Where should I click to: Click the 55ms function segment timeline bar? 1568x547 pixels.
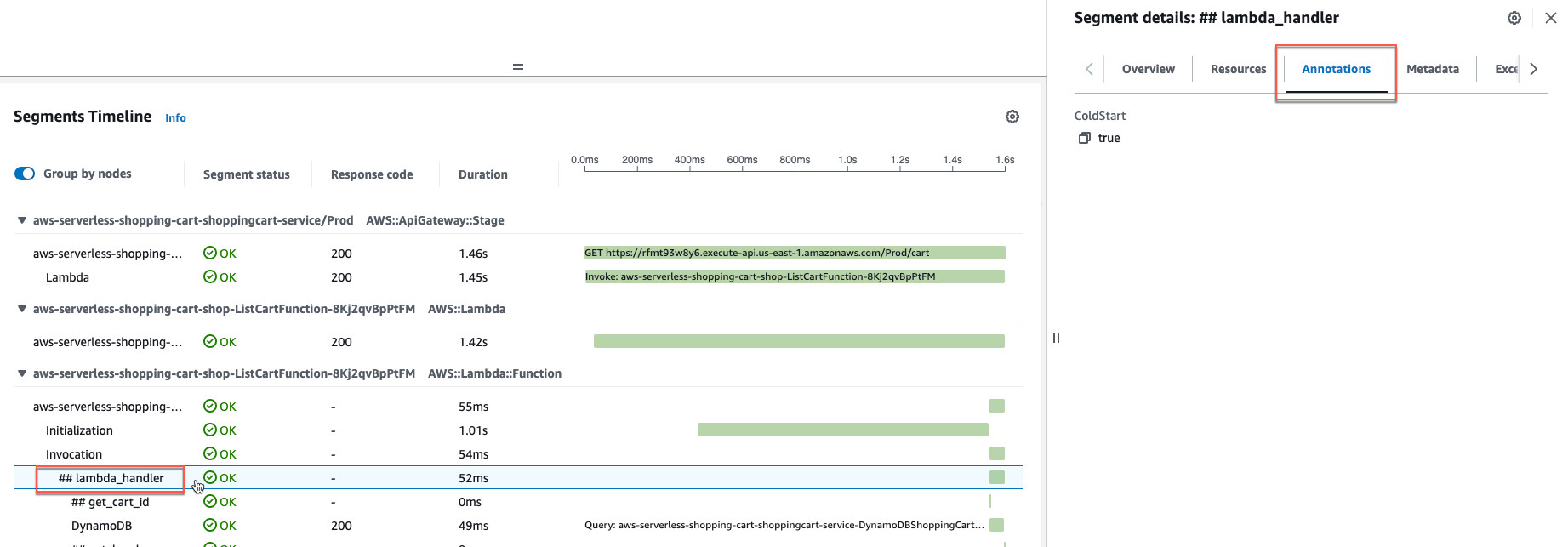996,406
